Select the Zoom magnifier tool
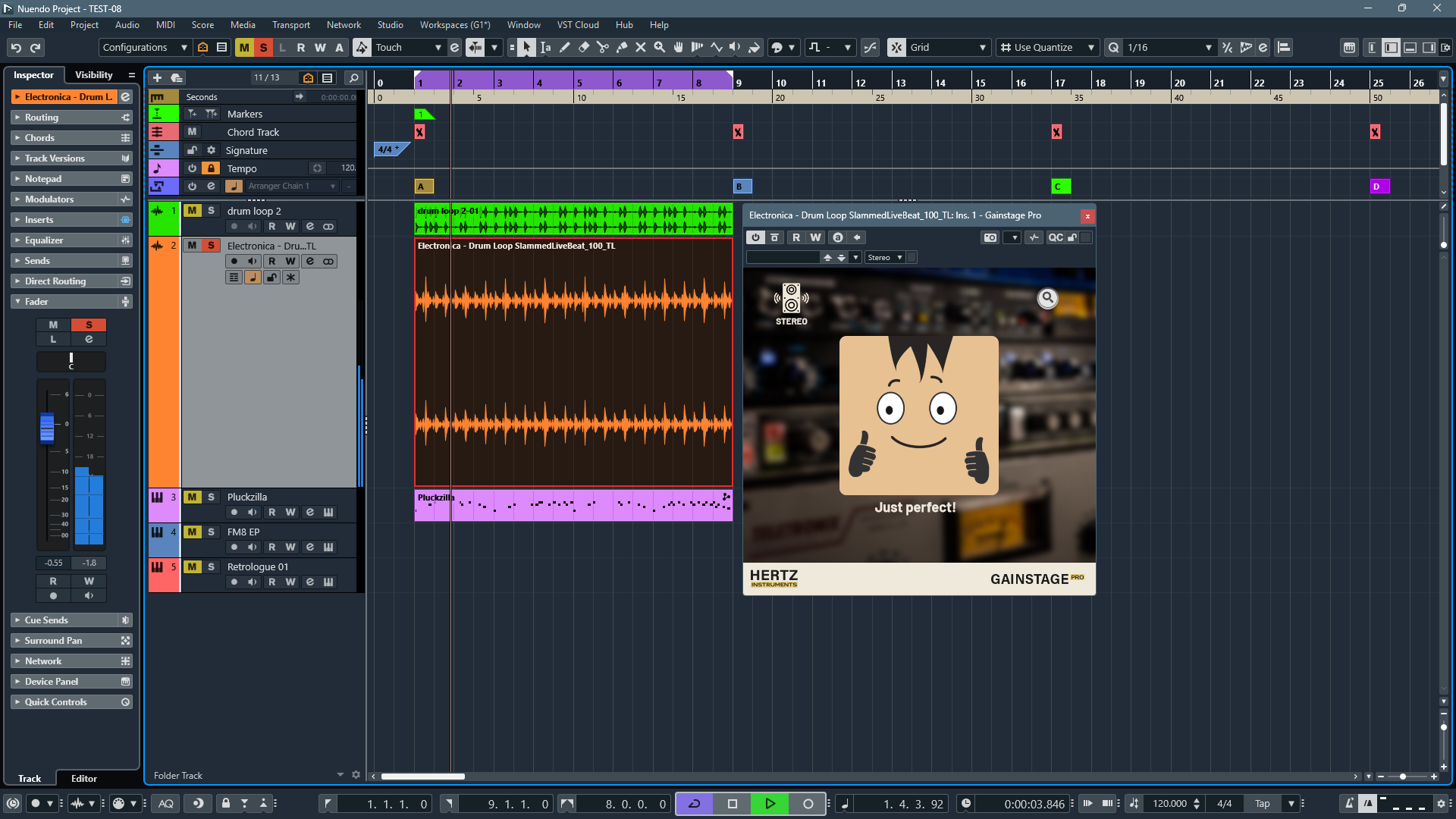 pos(659,47)
